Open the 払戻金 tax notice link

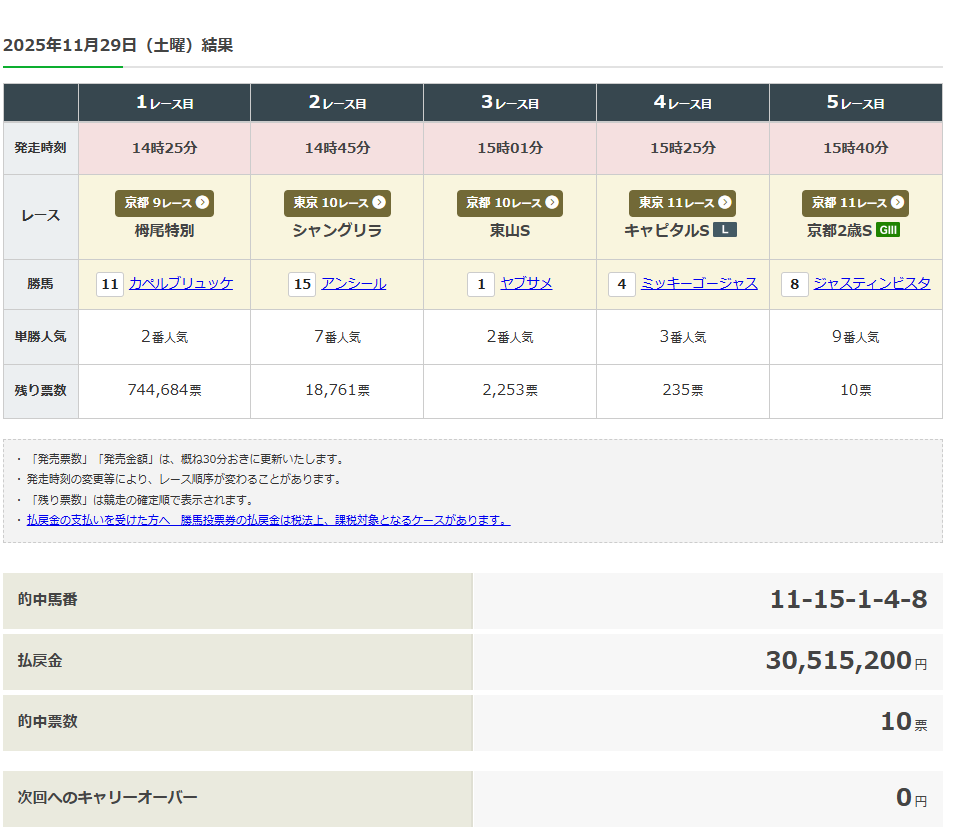point(268,520)
